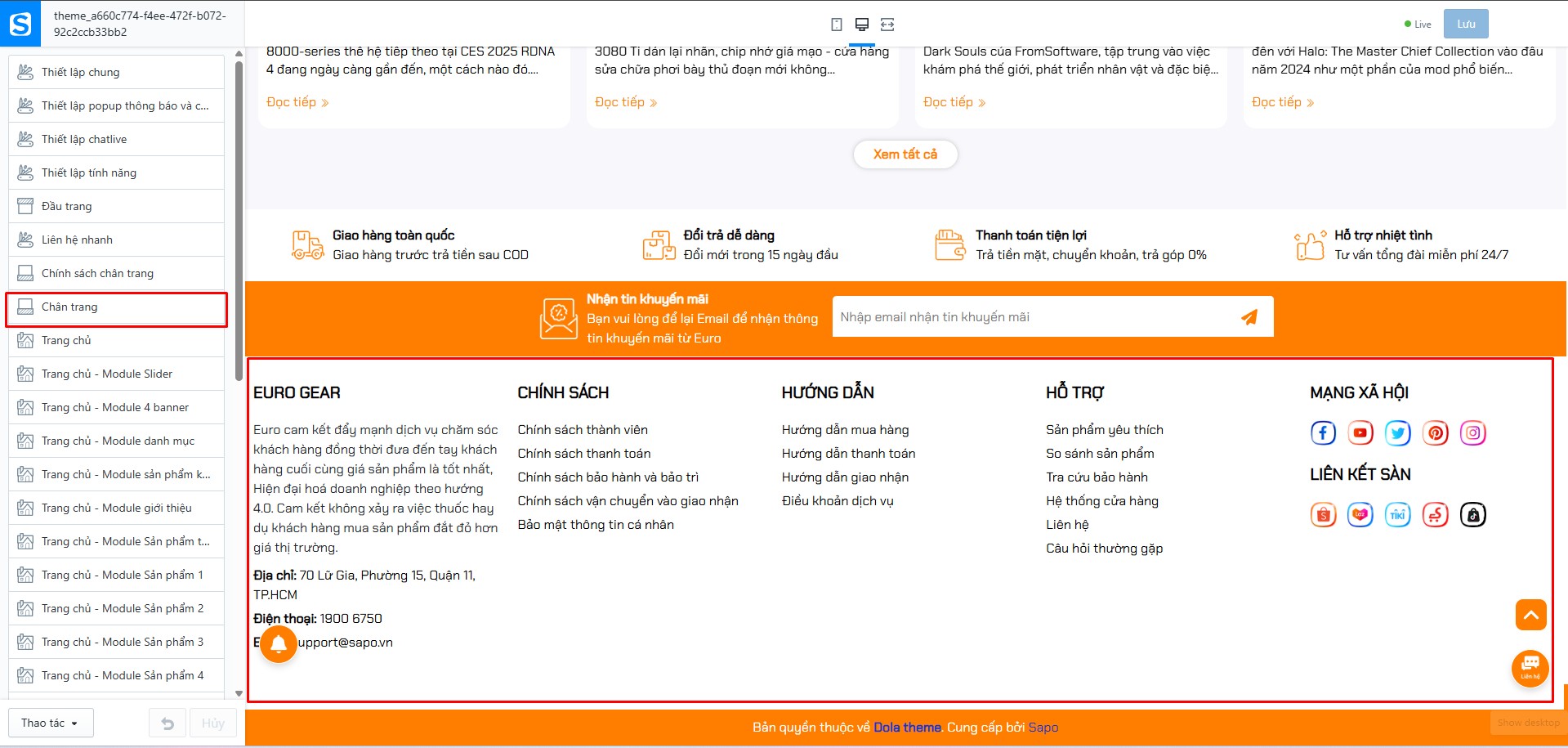Click the Dola theme link in footer

pos(907,728)
